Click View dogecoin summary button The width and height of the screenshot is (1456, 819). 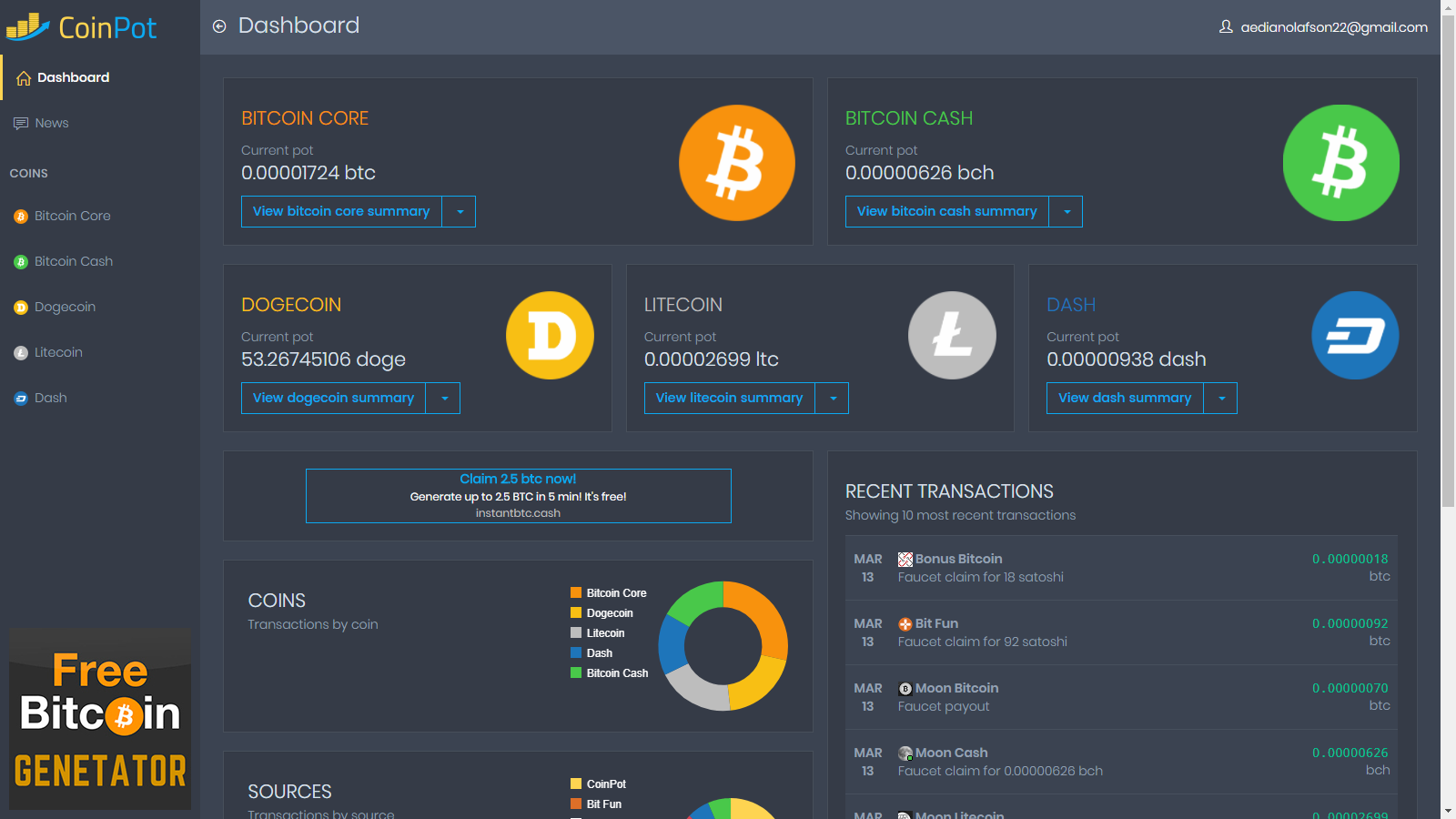pyautogui.click(x=333, y=399)
